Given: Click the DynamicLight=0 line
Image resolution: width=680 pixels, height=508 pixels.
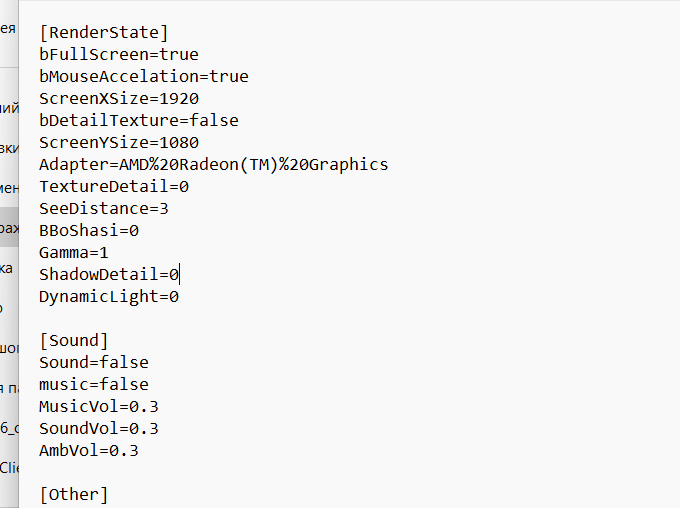Looking at the screenshot, I should [x=109, y=297].
